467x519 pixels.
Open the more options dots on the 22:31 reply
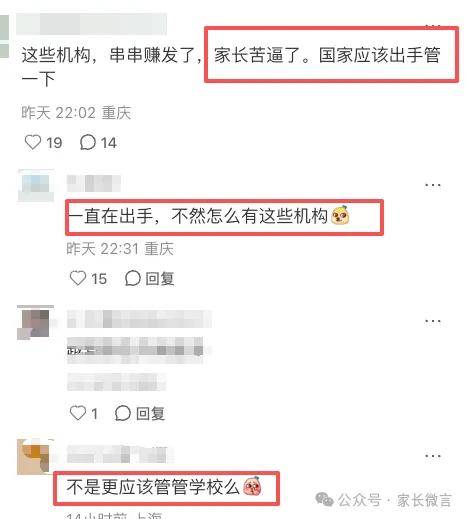click(x=433, y=185)
